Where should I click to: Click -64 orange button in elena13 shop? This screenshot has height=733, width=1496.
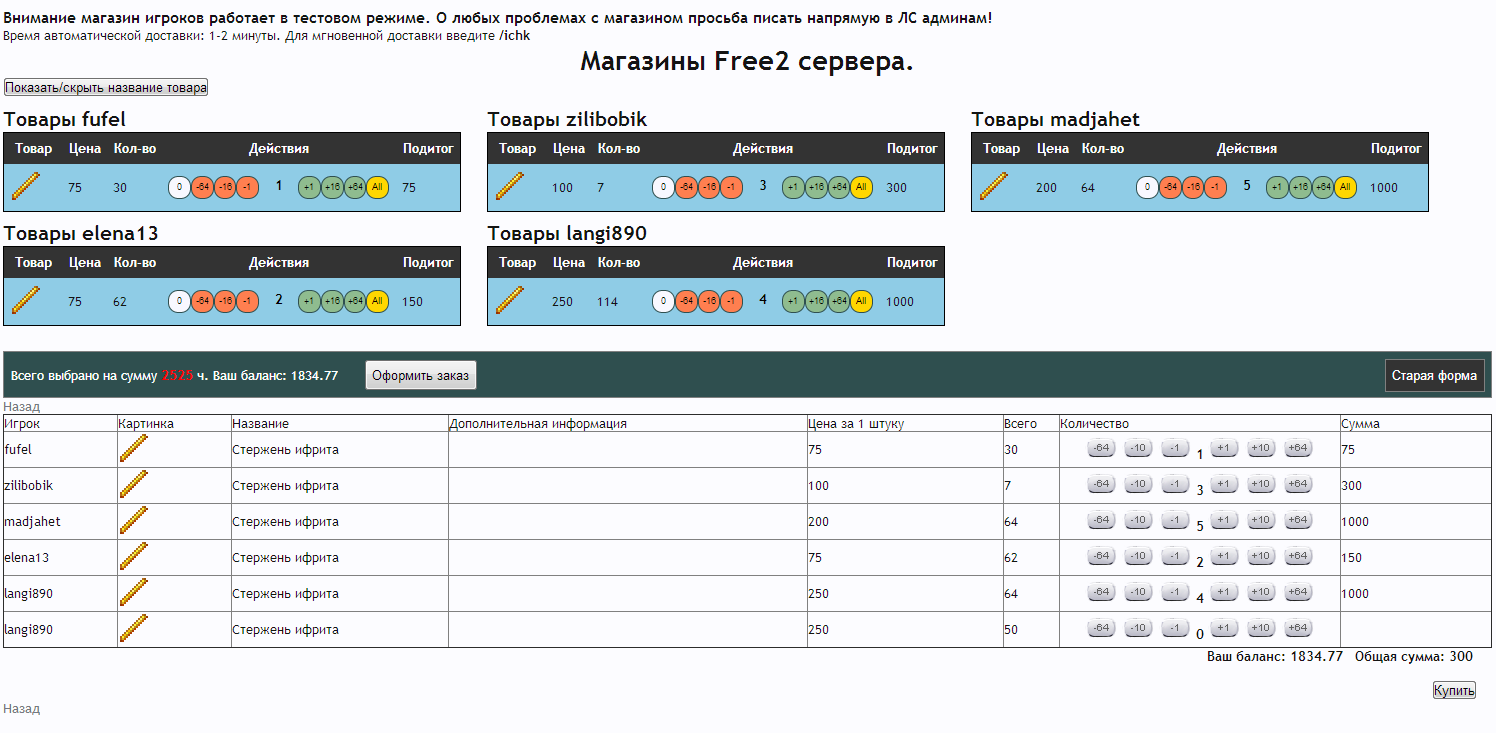coord(202,301)
